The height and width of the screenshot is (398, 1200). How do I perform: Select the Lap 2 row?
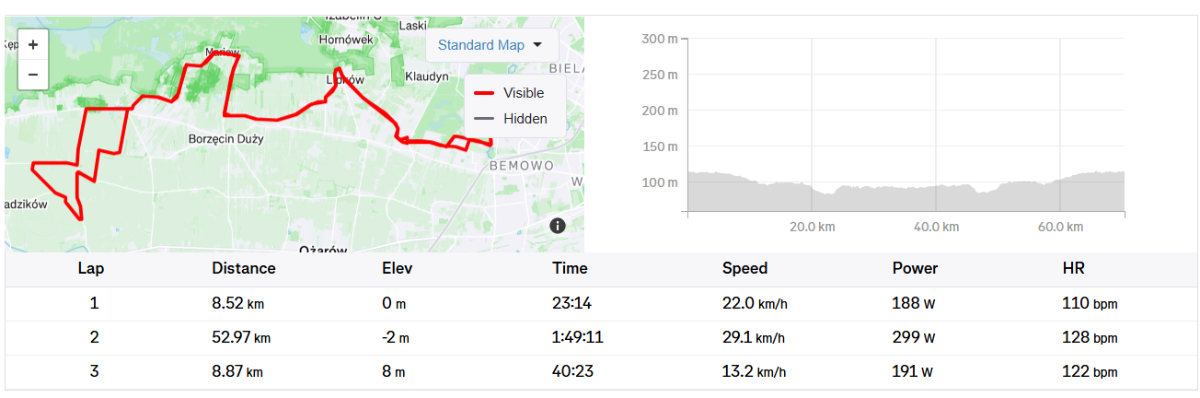tap(600, 338)
